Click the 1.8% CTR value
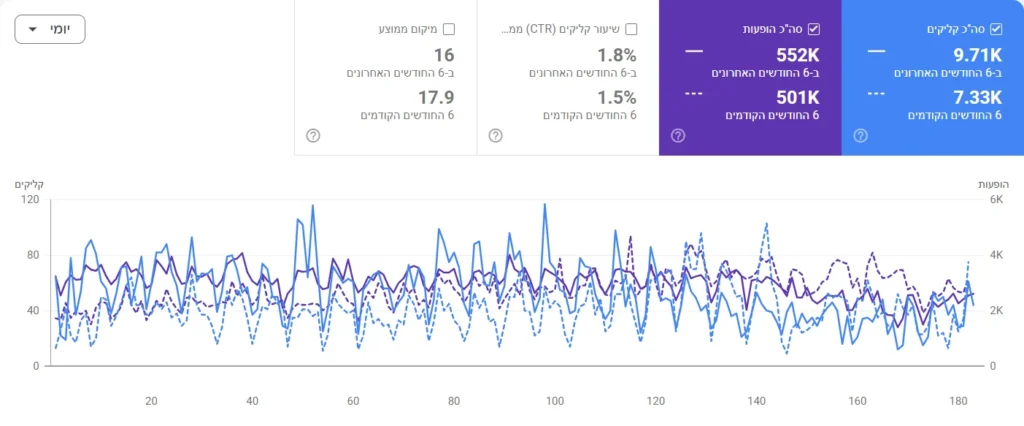Image resolution: width=1024 pixels, height=426 pixels. [617, 55]
